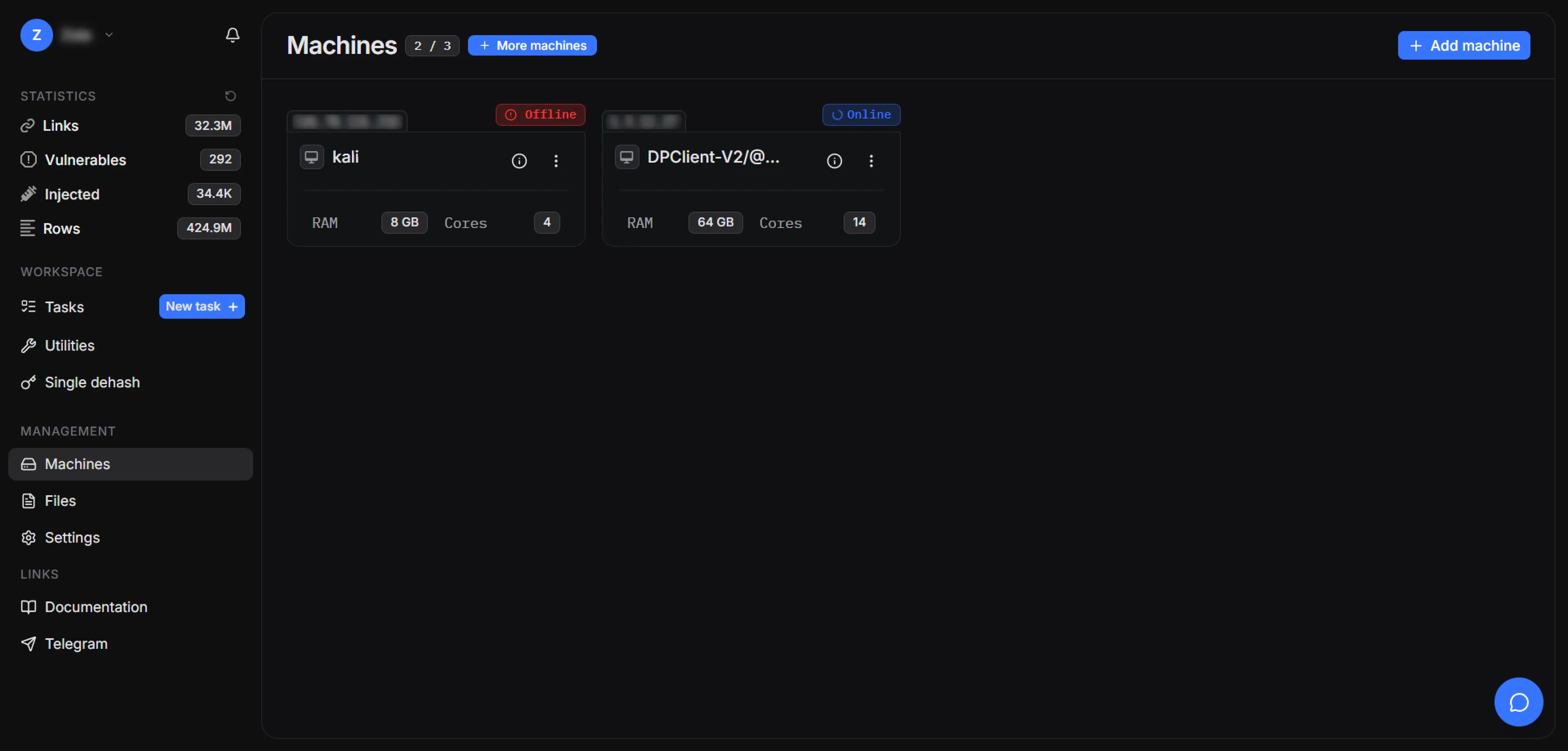Open the Files management page
Screen dimensions: 1568x751
click(x=60, y=501)
